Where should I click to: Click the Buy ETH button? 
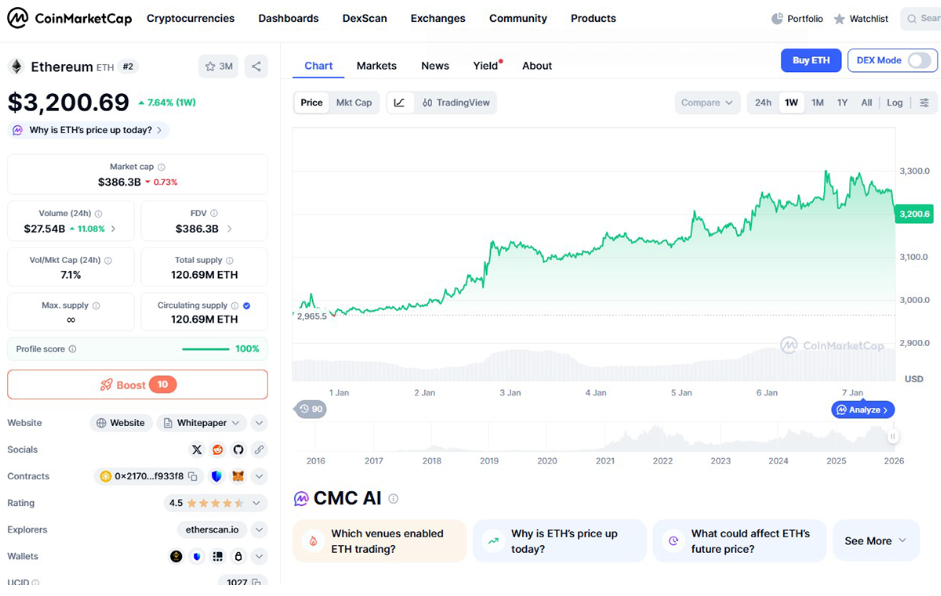(810, 61)
